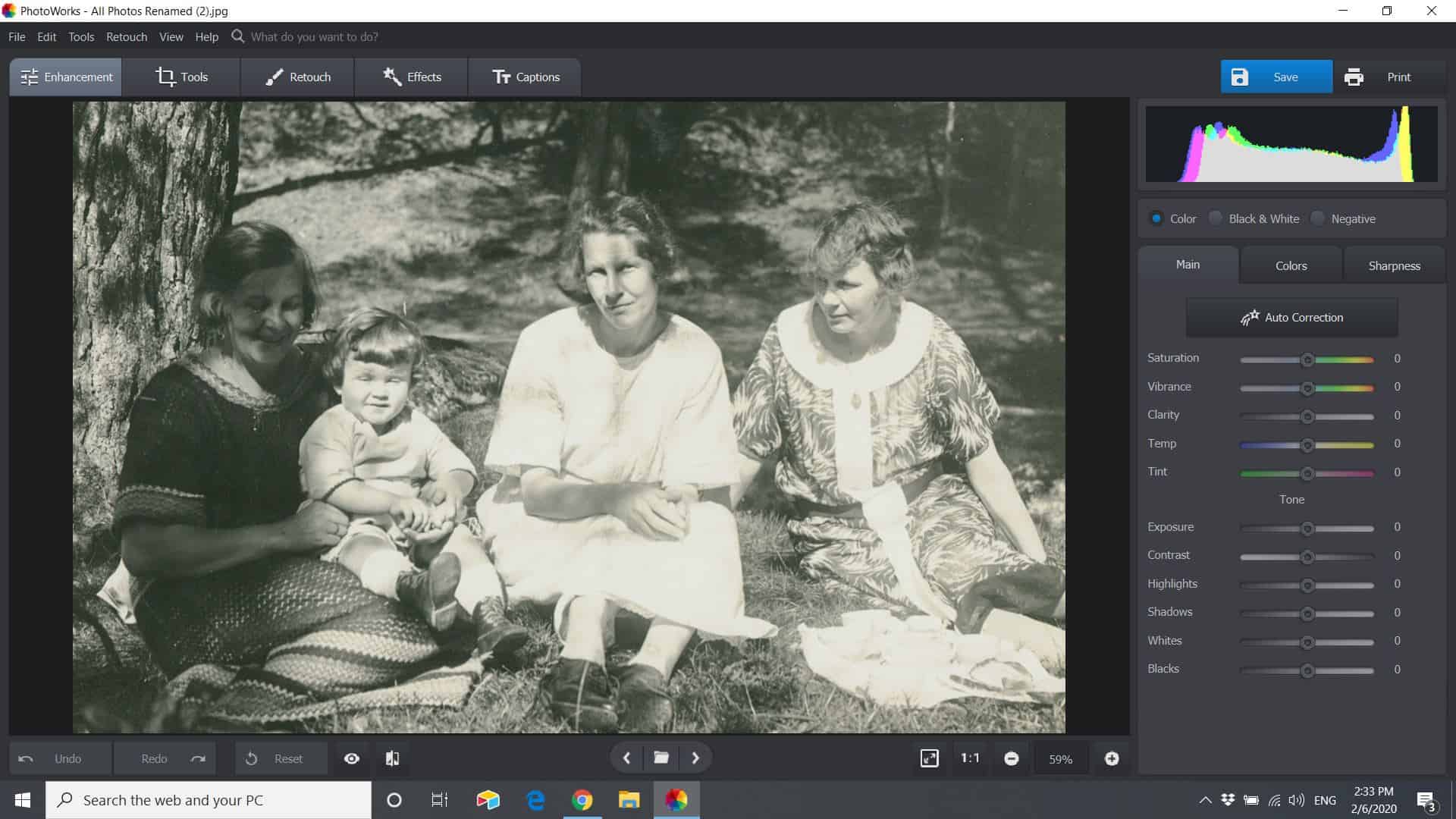Open the image folder browser icon

click(661, 757)
